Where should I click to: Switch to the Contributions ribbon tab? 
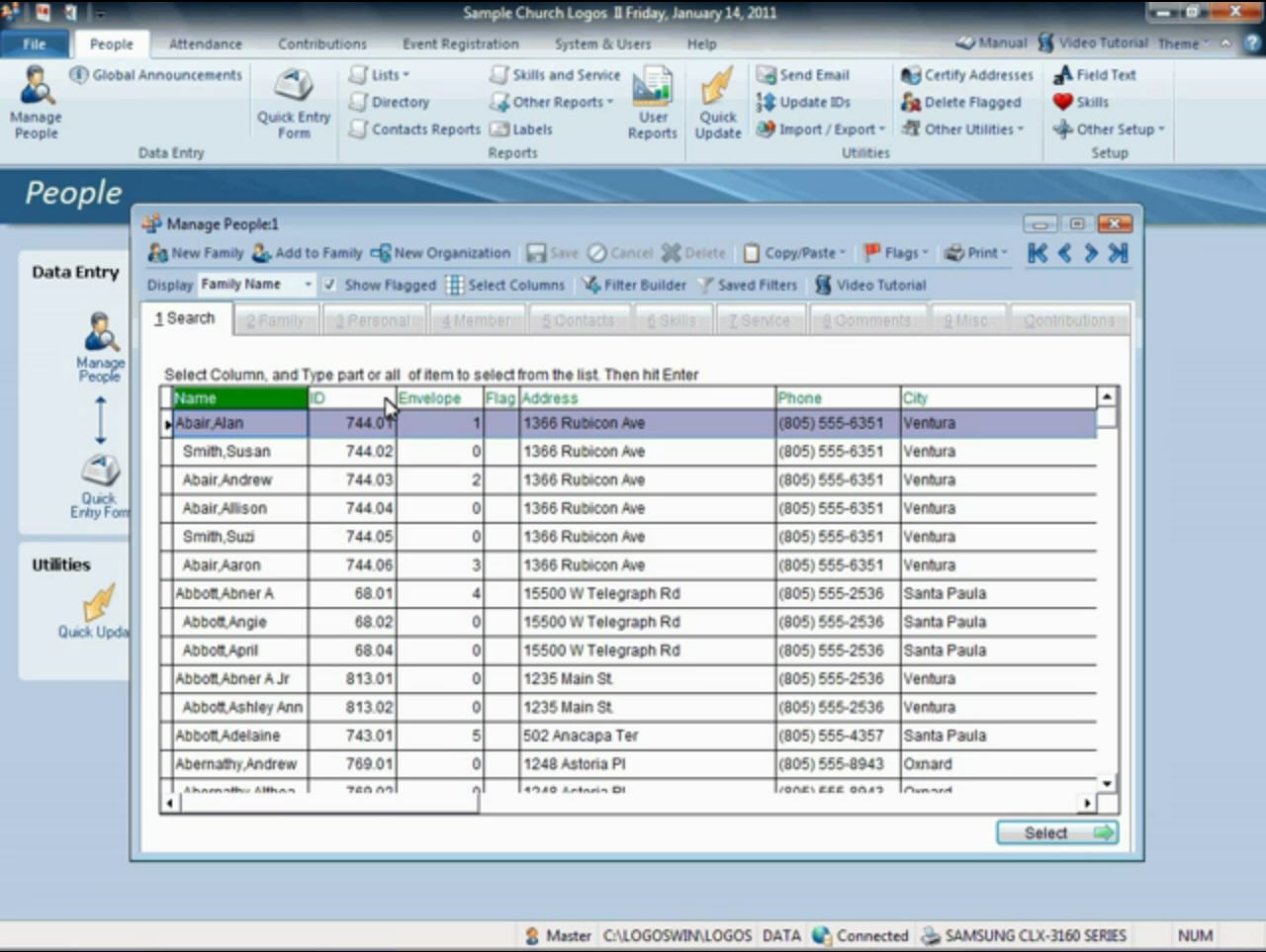tap(322, 43)
